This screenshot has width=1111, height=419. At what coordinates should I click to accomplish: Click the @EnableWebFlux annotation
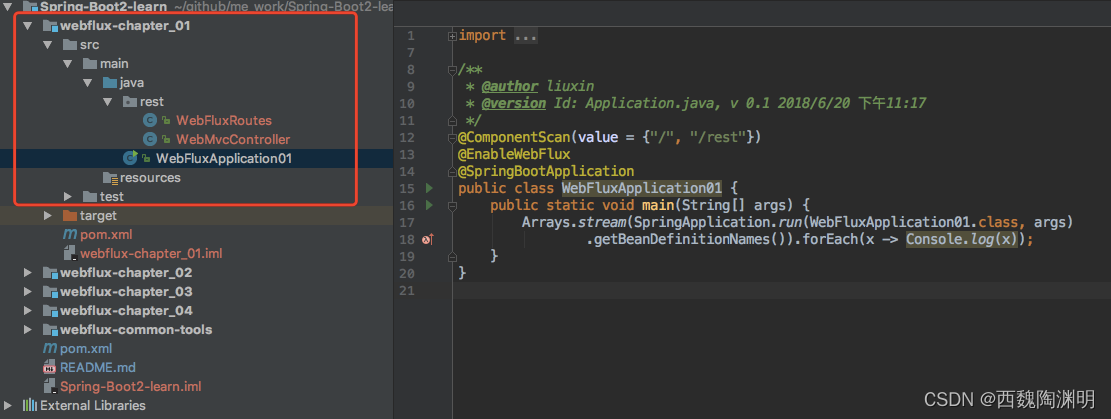click(x=514, y=155)
